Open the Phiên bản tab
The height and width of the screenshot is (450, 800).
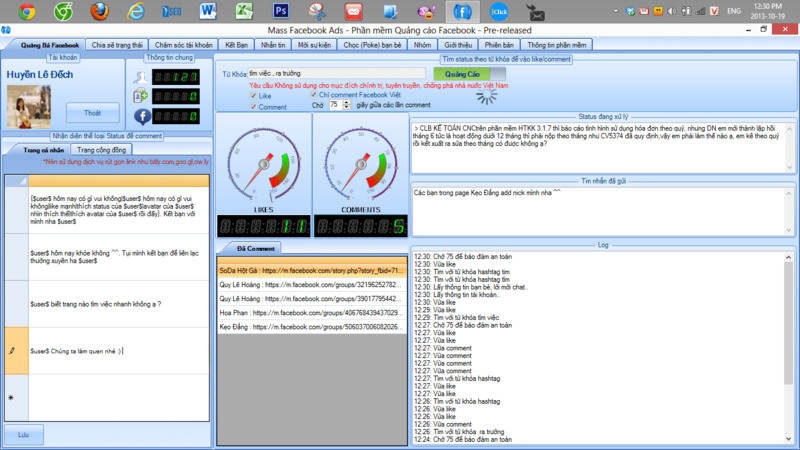pos(499,45)
